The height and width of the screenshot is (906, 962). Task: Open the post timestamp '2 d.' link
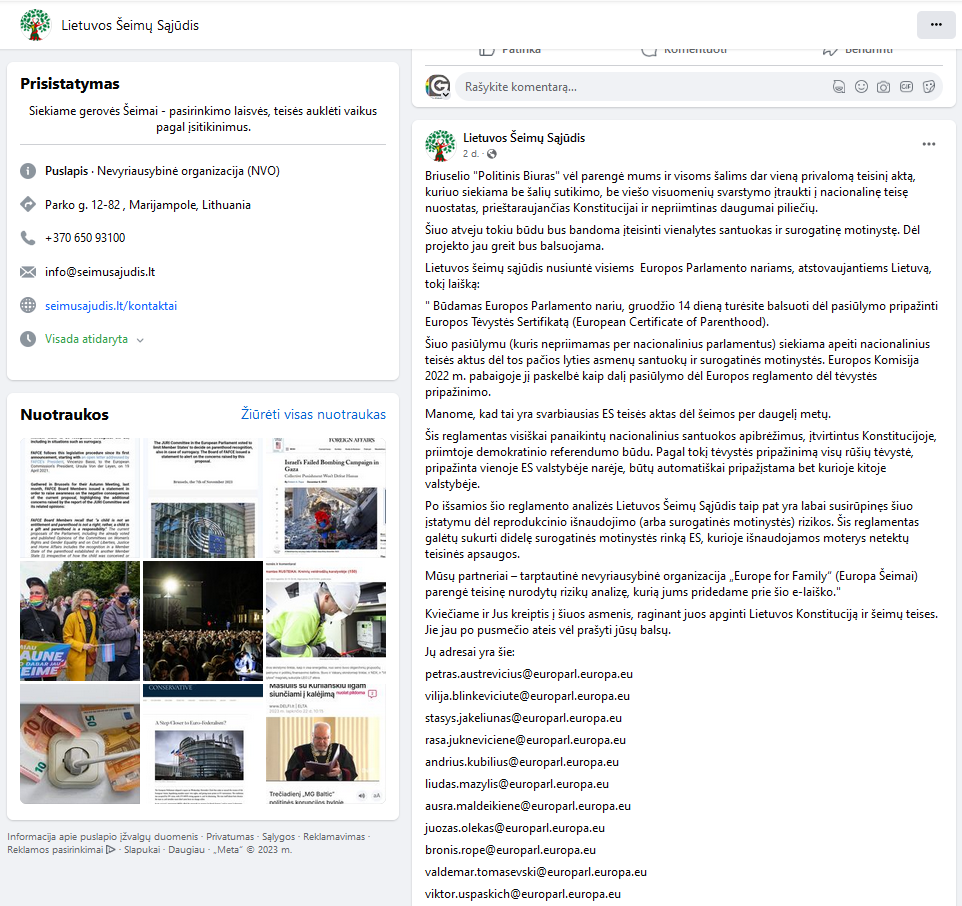pos(471,154)
